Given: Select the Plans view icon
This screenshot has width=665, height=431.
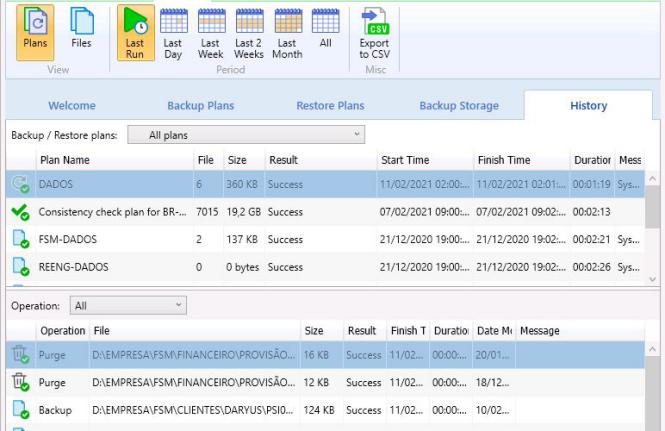Looking at the screenshot, I should [x=34, y=33].
